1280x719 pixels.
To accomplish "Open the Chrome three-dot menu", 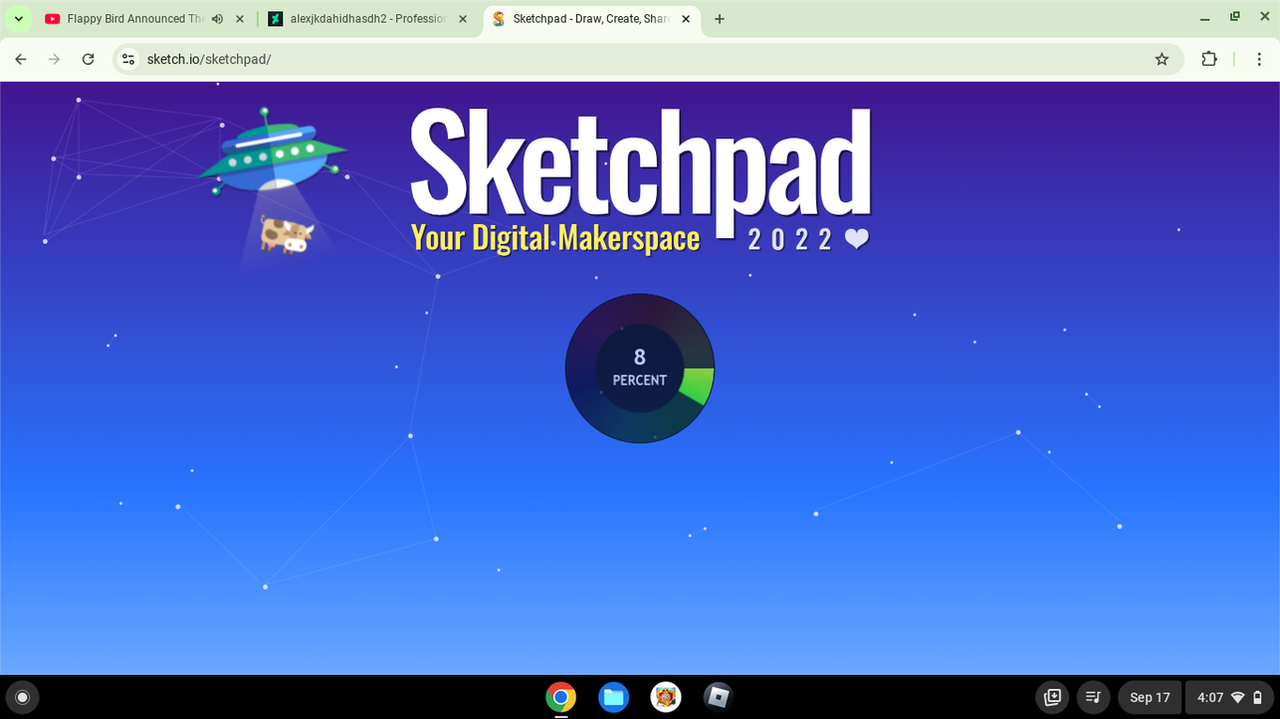I will (x=1259, y=59).
